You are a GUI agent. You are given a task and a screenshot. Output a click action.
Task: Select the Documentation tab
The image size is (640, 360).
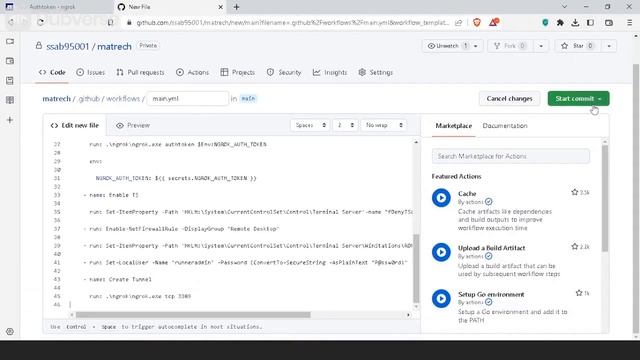pos(505,126)
